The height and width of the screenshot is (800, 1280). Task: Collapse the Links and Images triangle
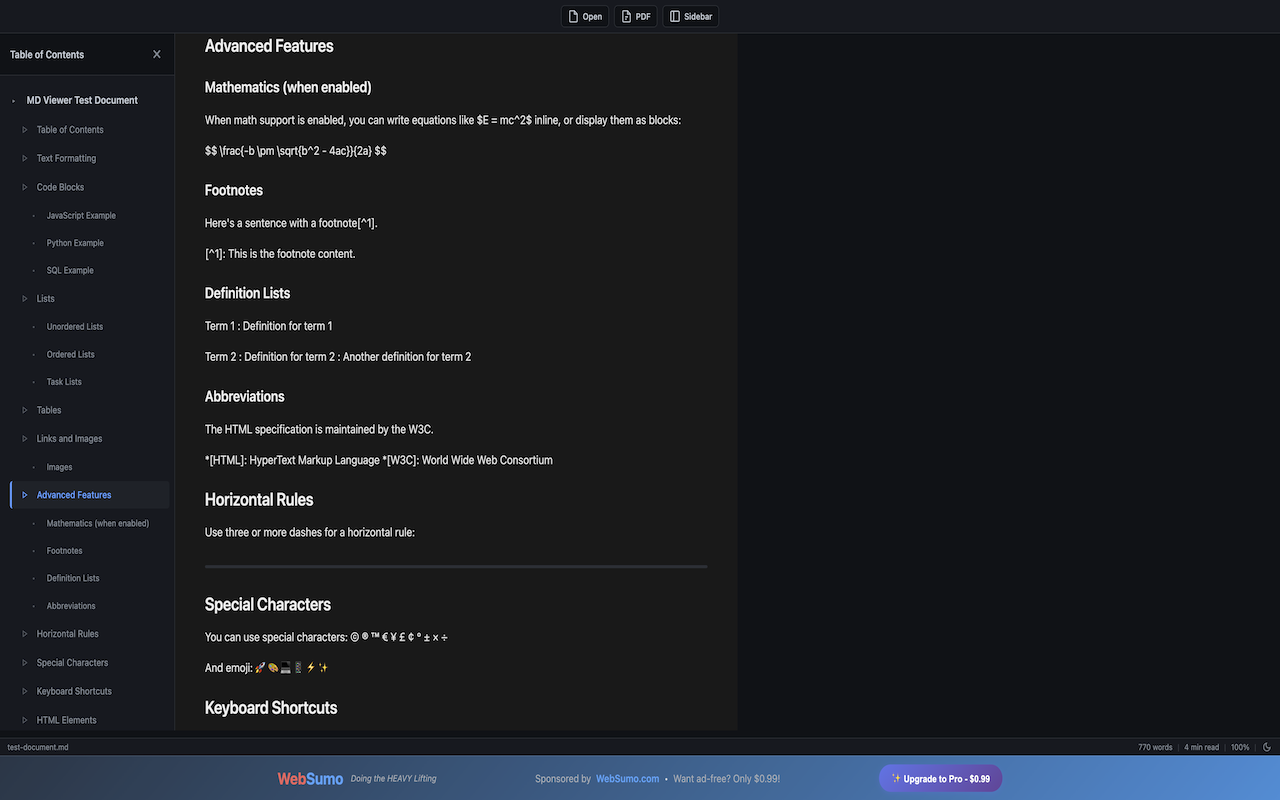coord(25,438)
